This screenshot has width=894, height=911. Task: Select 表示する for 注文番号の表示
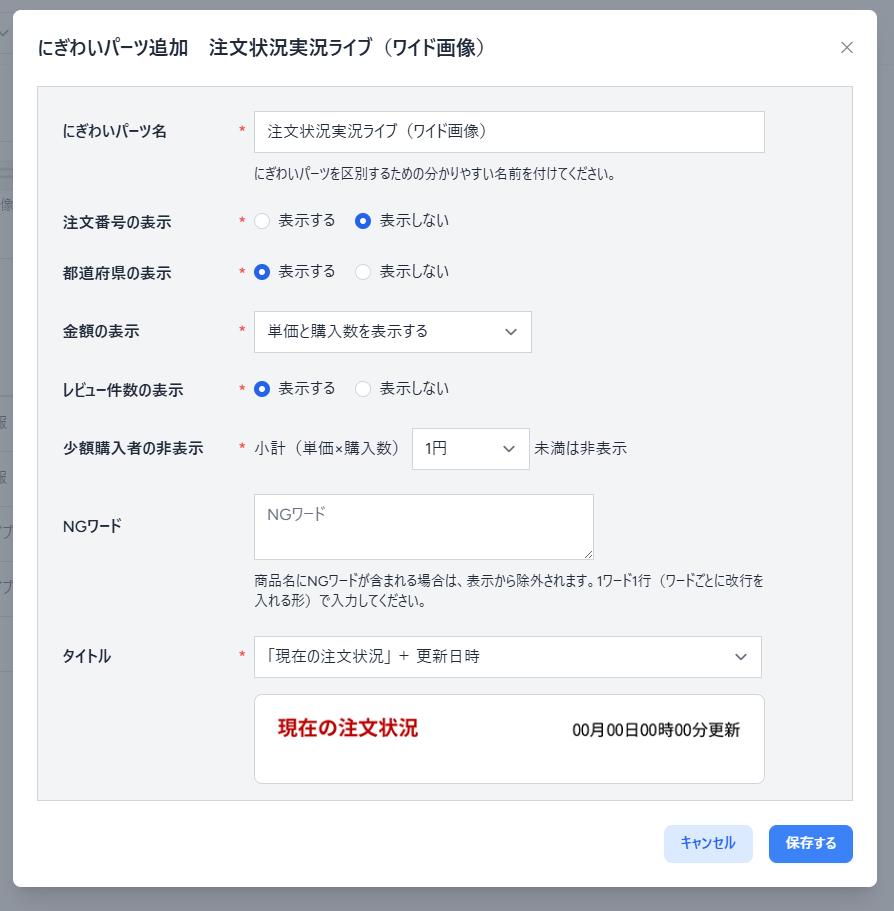point(262,221)
